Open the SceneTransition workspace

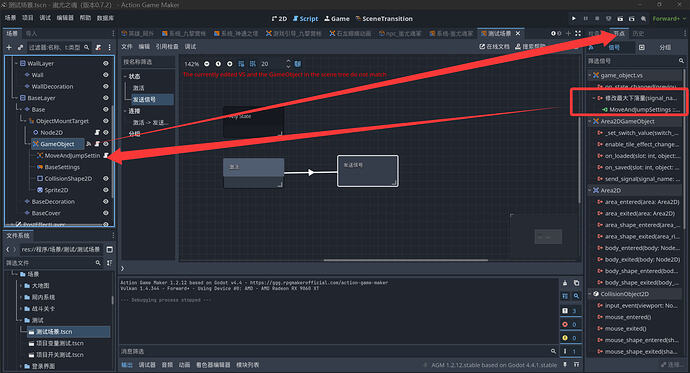(x=384, y=18)
